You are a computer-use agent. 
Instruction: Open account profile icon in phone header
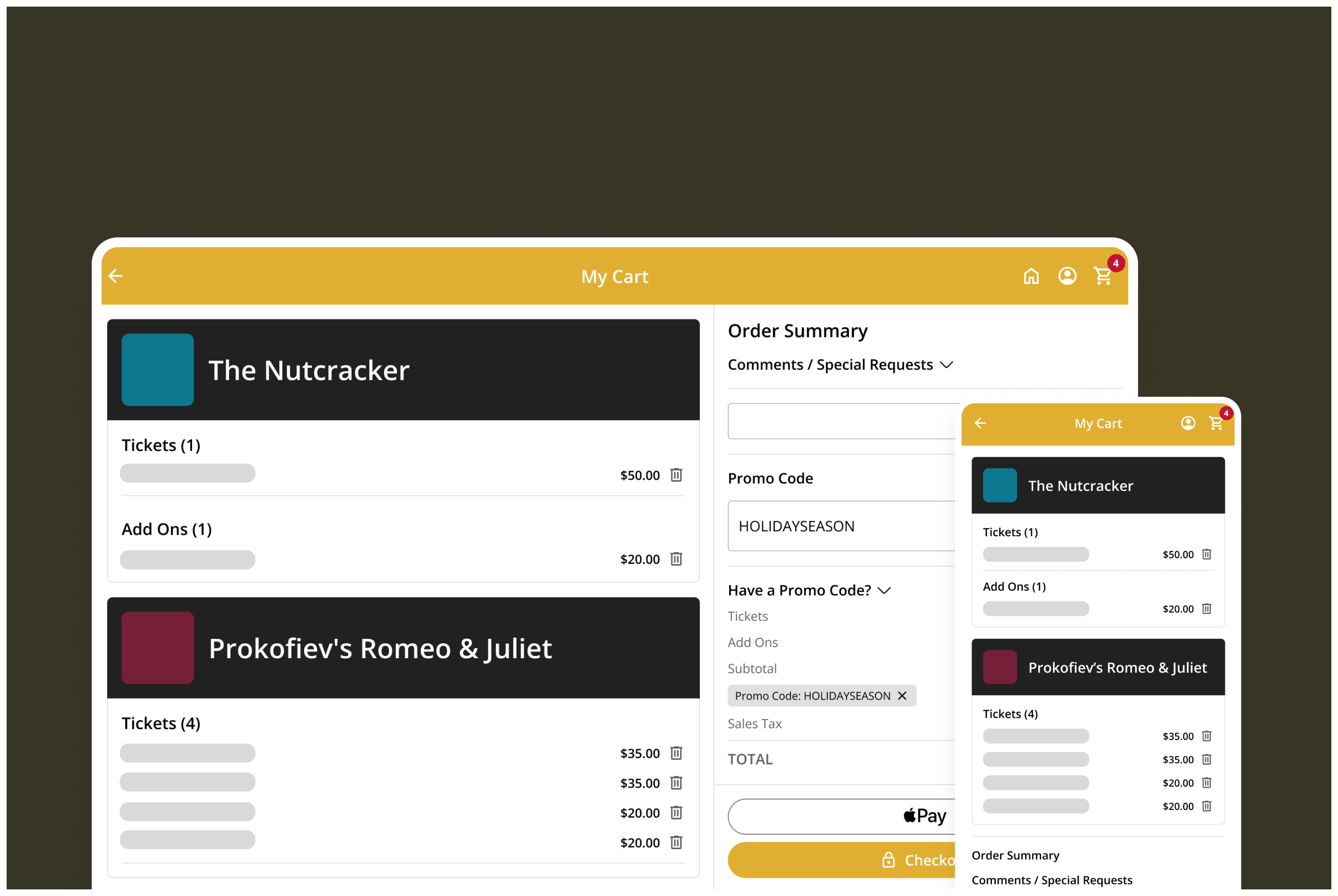pyautogui.click(x=1188, y=423)
